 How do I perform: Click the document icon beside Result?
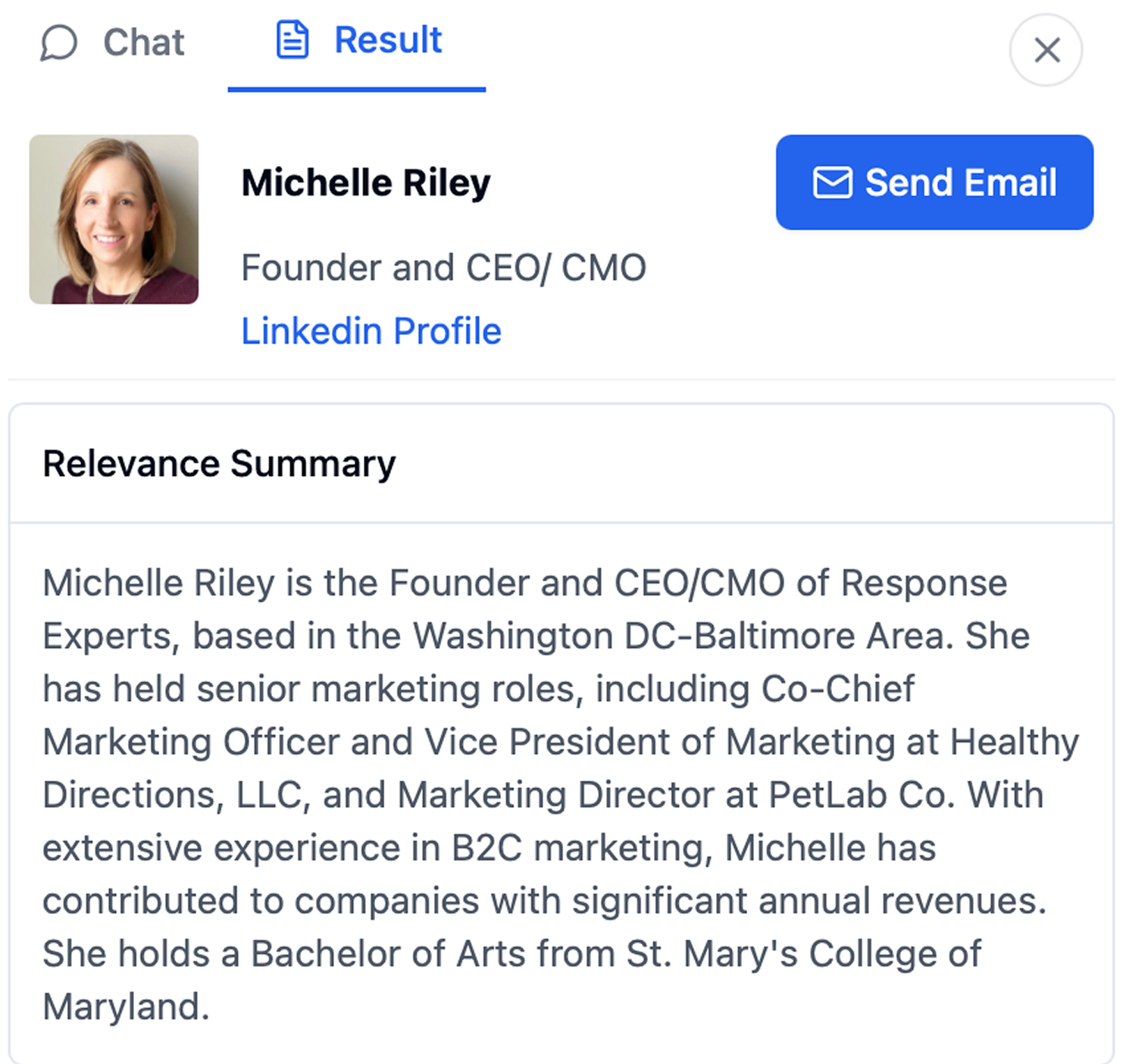click(x=292, y=40)
